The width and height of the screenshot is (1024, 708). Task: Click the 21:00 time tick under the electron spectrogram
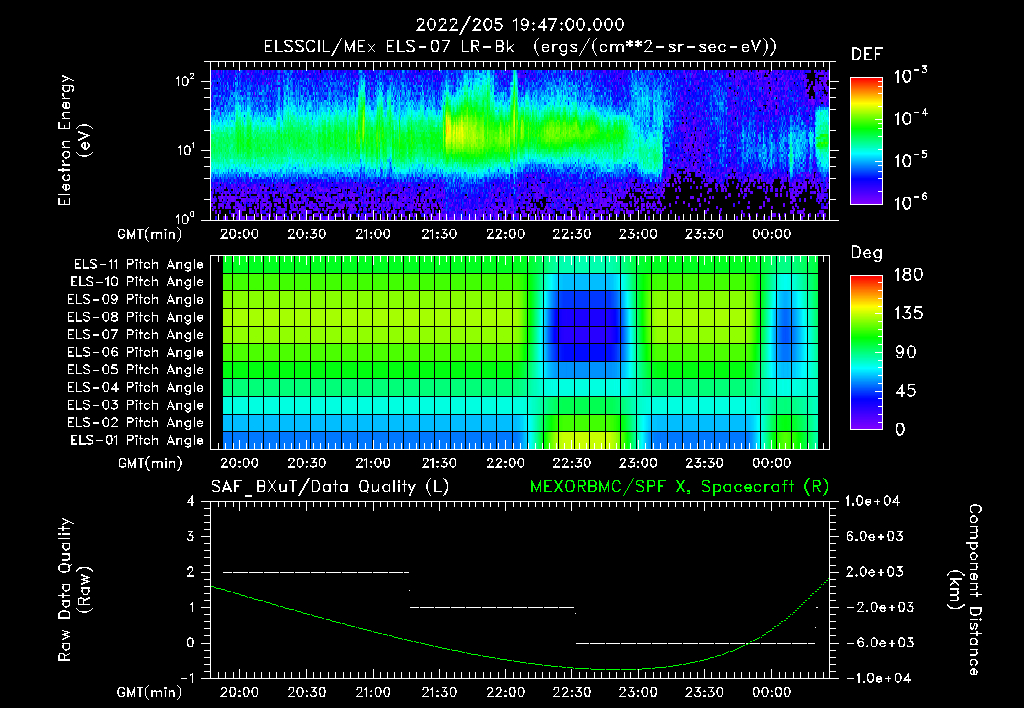coord(373,234)
